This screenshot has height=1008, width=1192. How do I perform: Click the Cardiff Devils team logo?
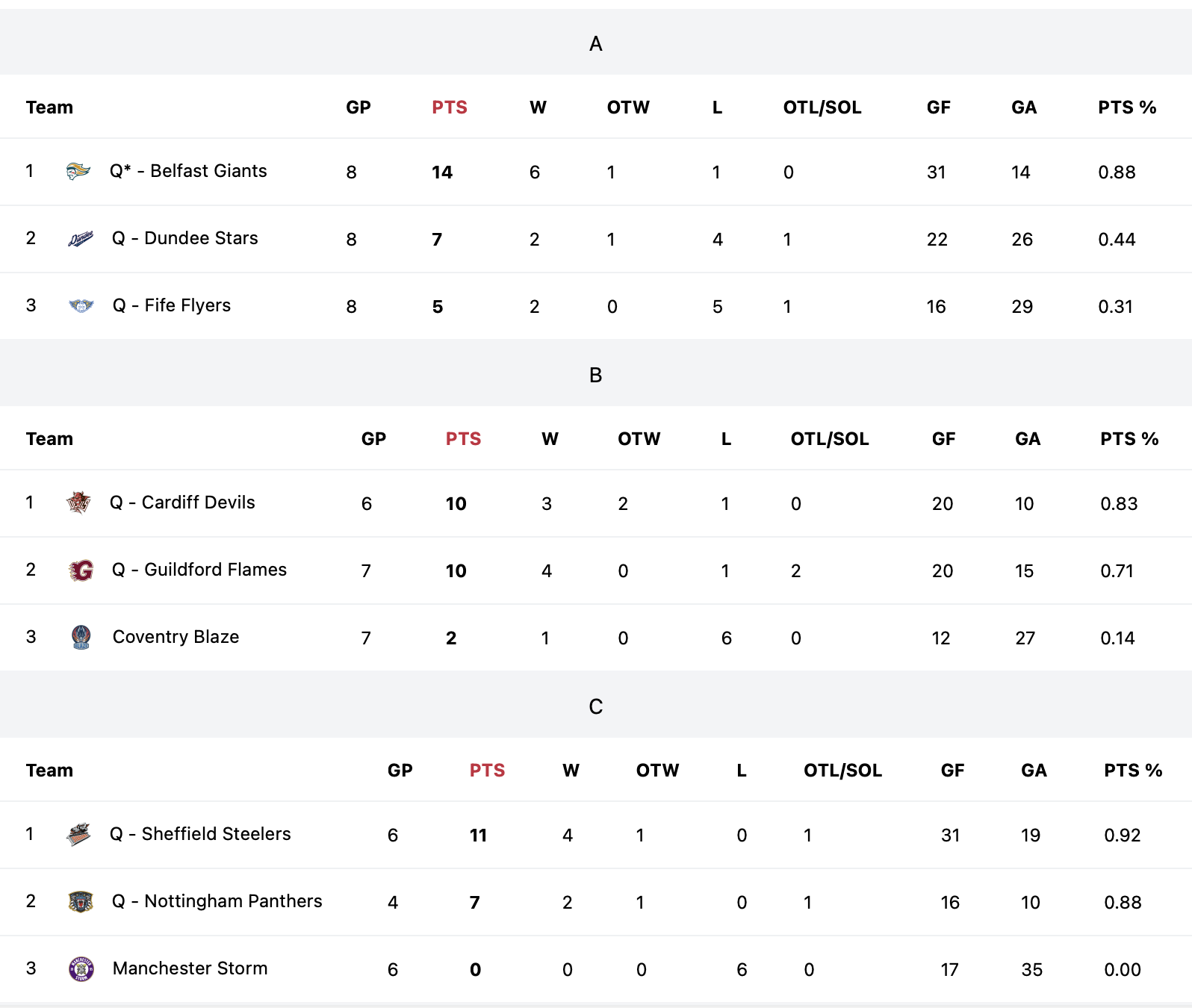(x=78, y=503)
